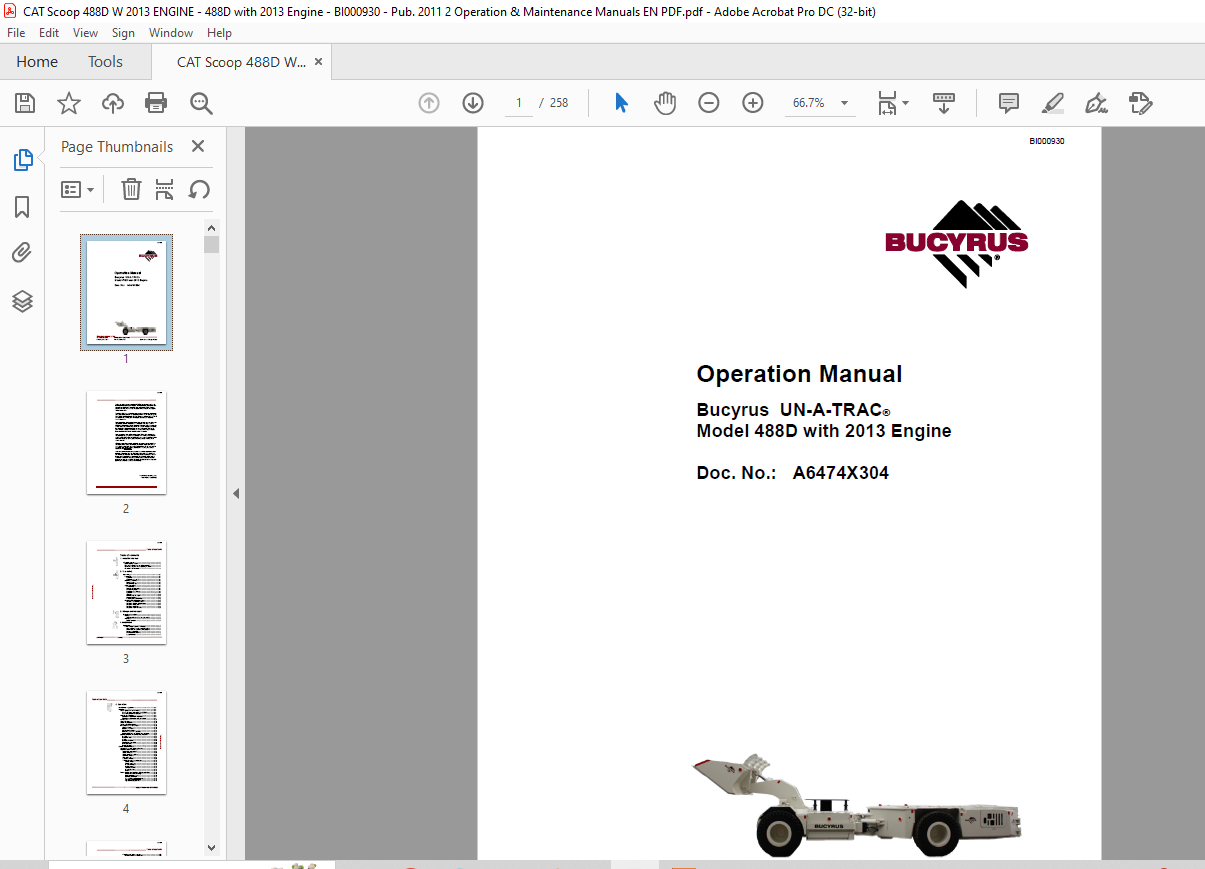
Task: Open the Sign menu
Action: (x=123, y=33)
